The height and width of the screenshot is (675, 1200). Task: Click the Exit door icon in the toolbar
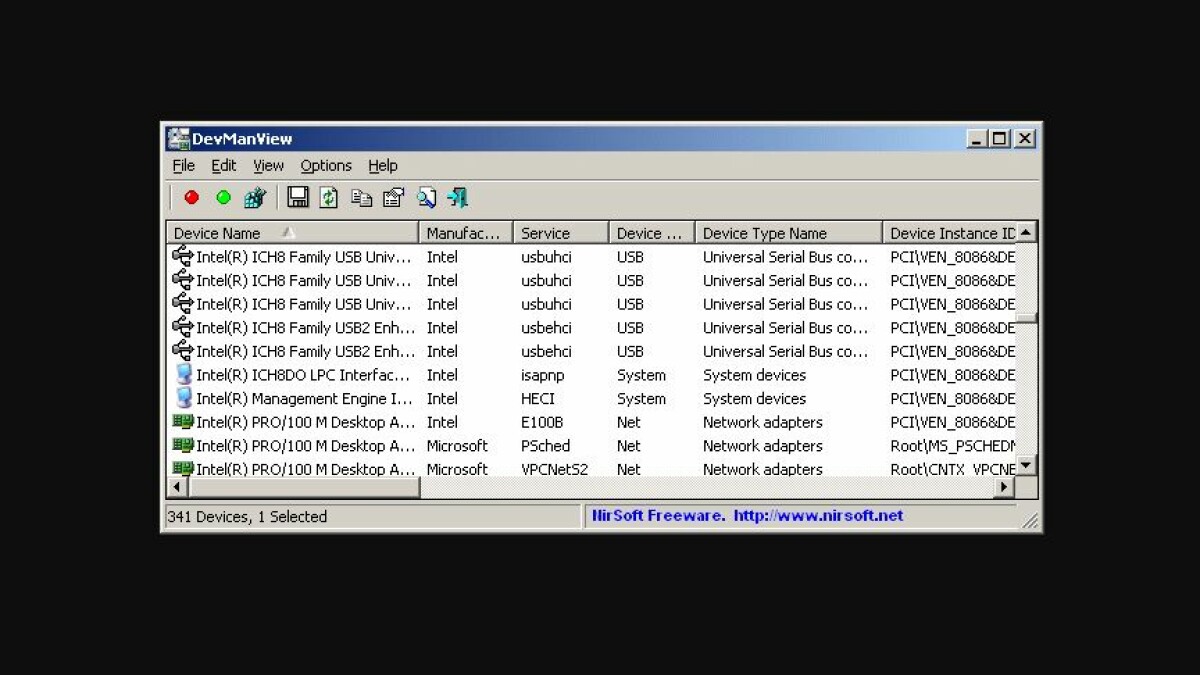(458, 198)
